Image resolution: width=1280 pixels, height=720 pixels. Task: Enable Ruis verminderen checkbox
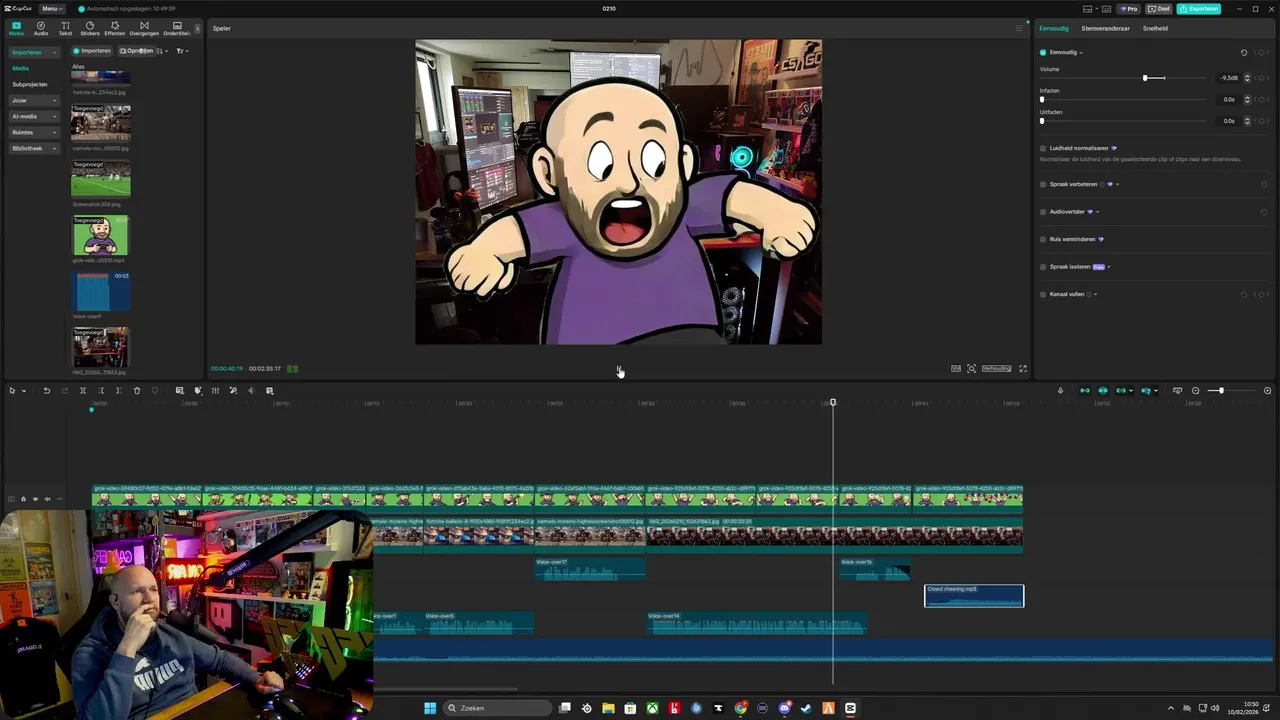tap(1043, 239)
